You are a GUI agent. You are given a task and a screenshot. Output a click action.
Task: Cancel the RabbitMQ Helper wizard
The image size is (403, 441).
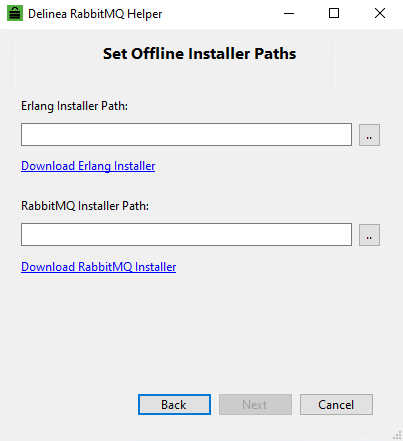pyautogui.click(x=336, y=405)
